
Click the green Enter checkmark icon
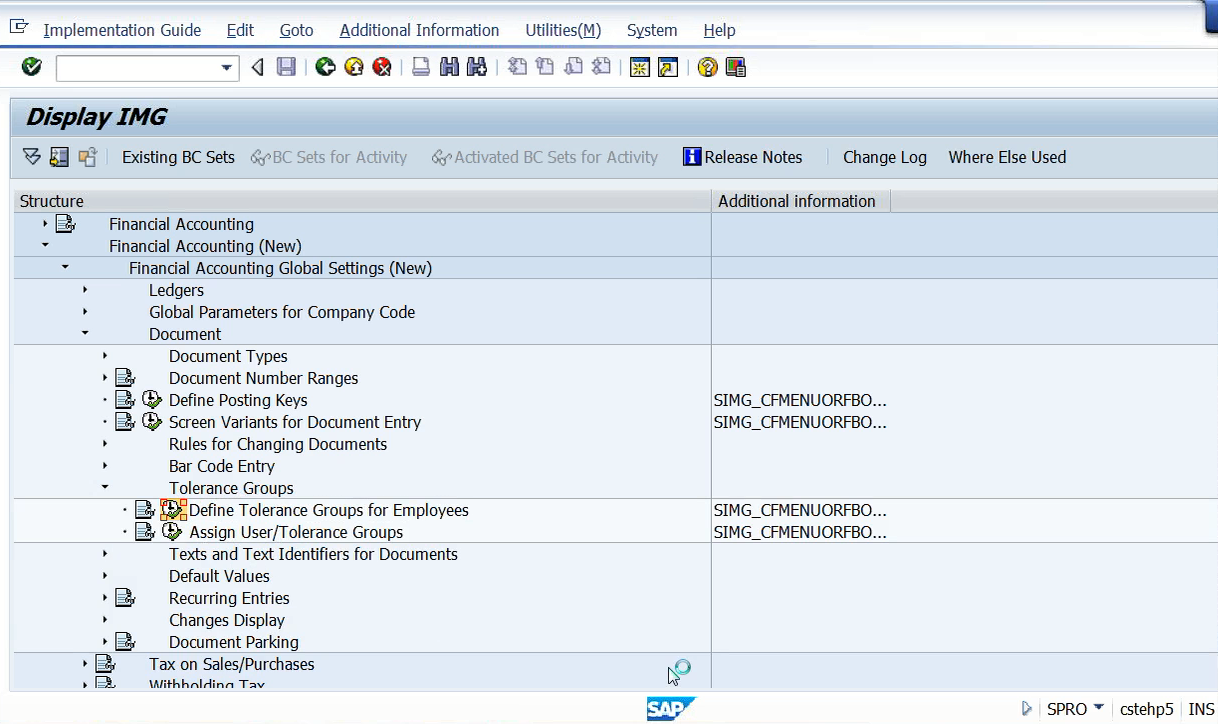(32, 67)
